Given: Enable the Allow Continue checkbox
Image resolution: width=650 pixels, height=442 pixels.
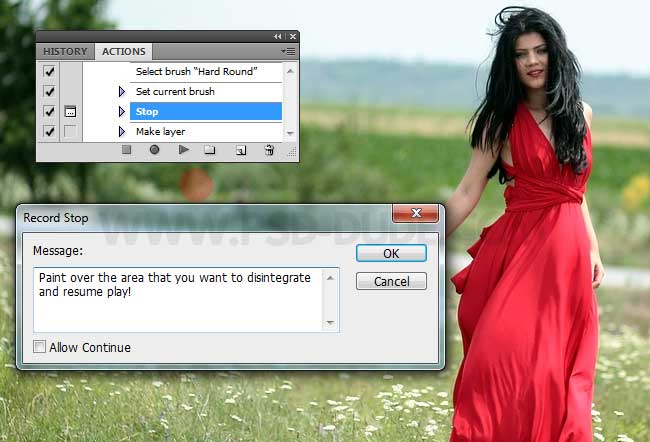Looking at the screenshot, I should pos(39,347).
